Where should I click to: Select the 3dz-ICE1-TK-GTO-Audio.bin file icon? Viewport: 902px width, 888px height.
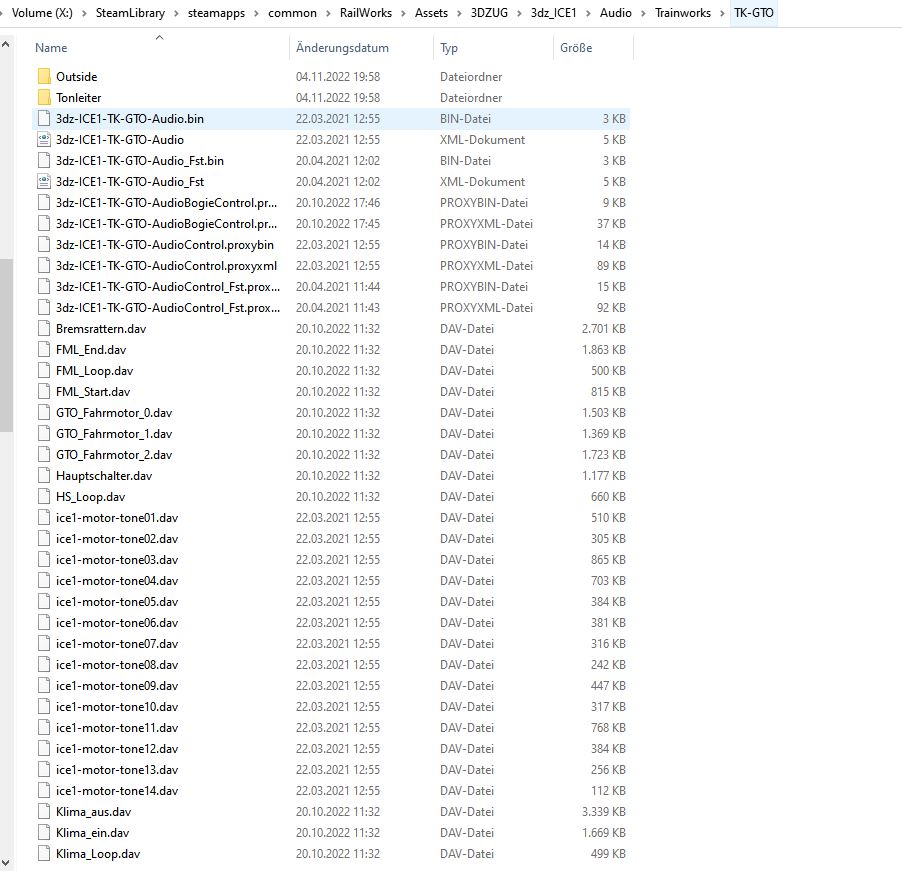click(x=44, y=118)
